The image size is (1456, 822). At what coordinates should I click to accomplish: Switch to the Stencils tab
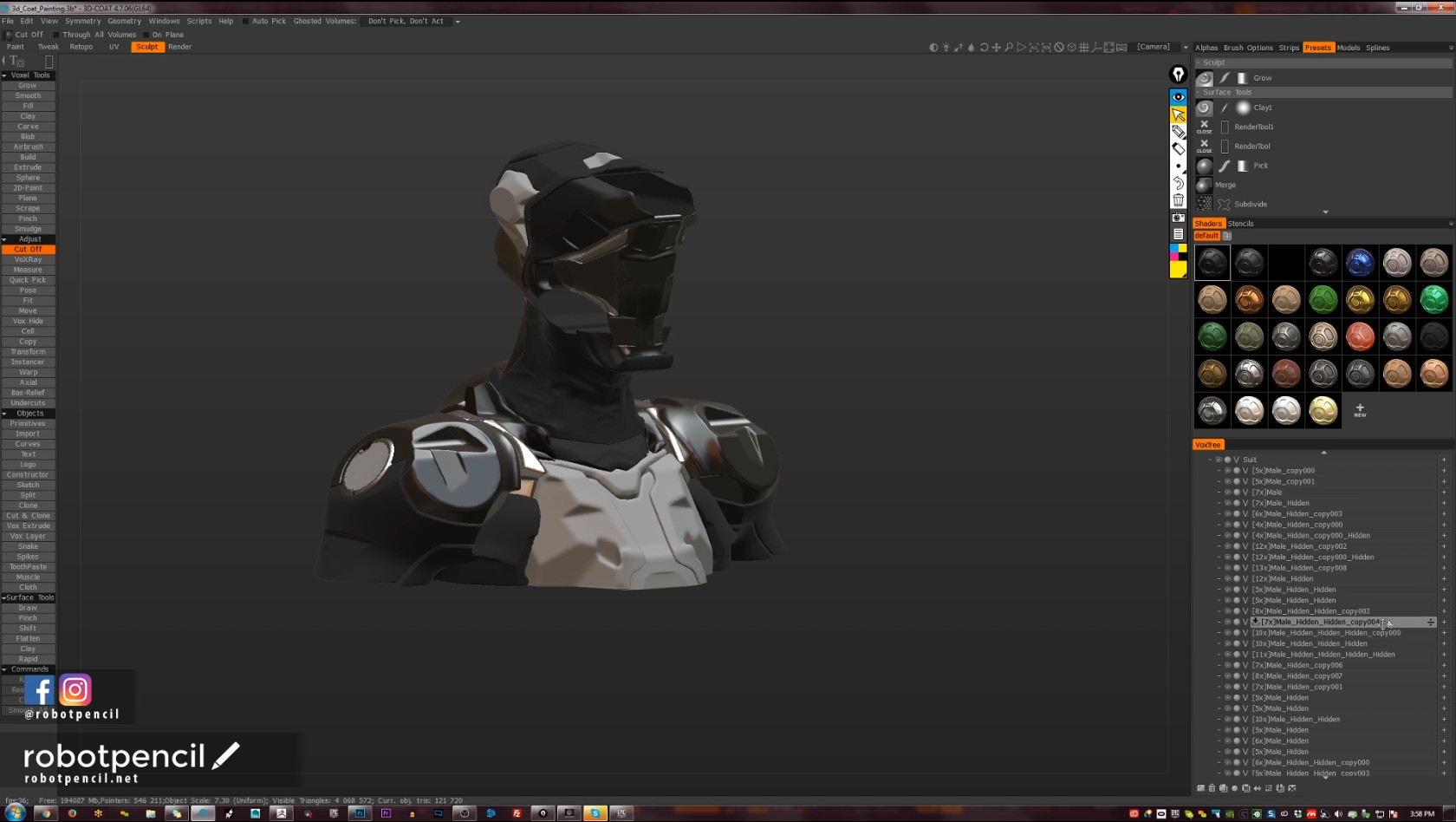pos(1240,224)
